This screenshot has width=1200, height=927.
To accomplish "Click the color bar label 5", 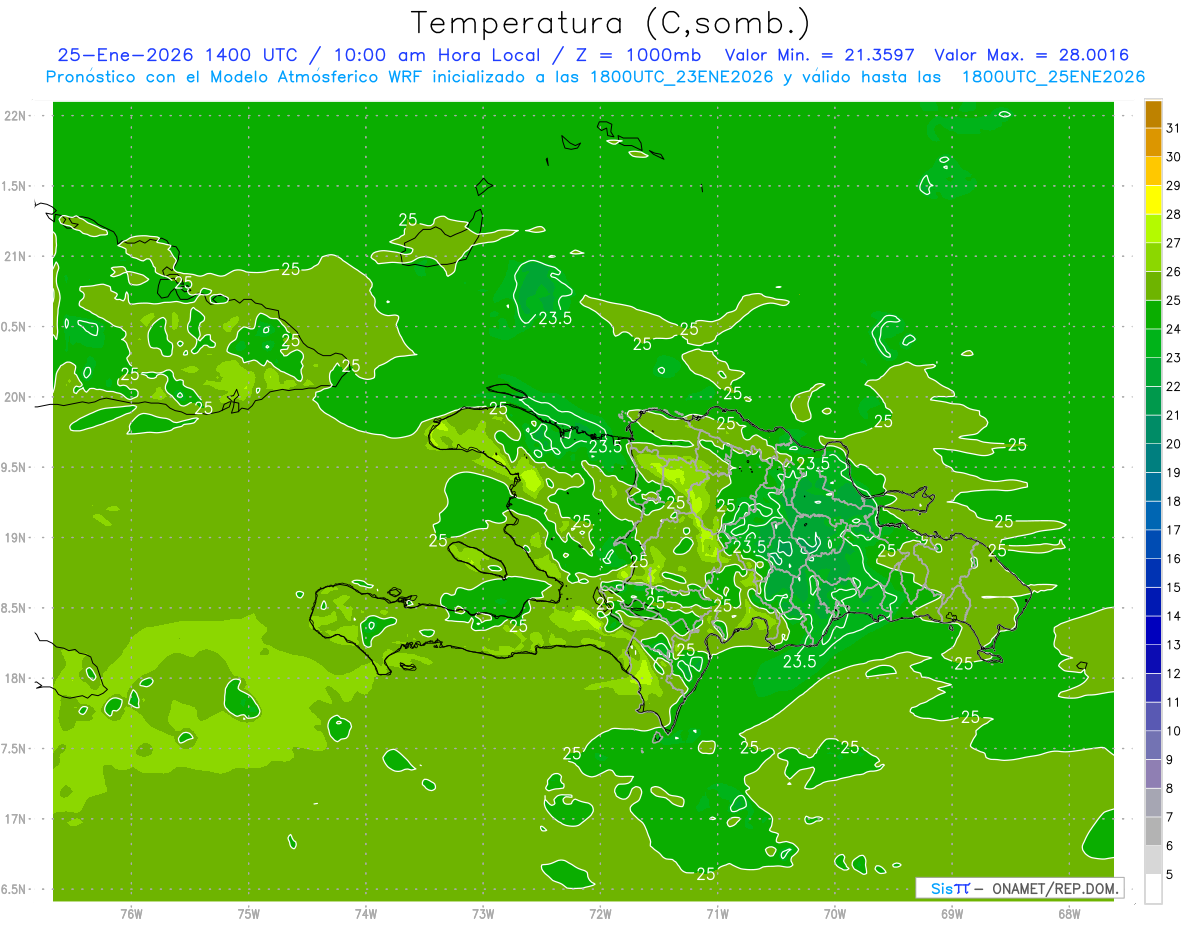I will [x=1170, y=875].
